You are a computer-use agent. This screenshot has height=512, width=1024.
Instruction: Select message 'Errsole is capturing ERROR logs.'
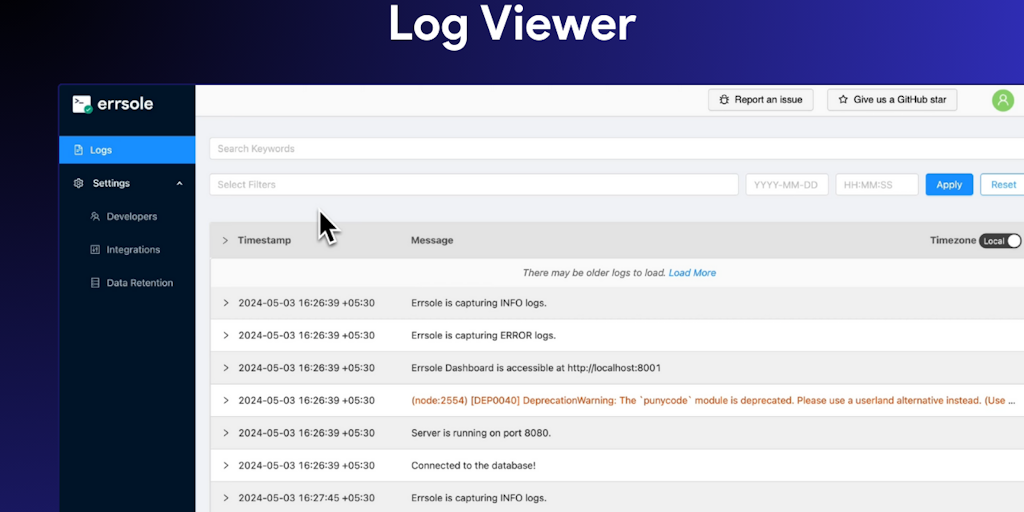(483, 336)
